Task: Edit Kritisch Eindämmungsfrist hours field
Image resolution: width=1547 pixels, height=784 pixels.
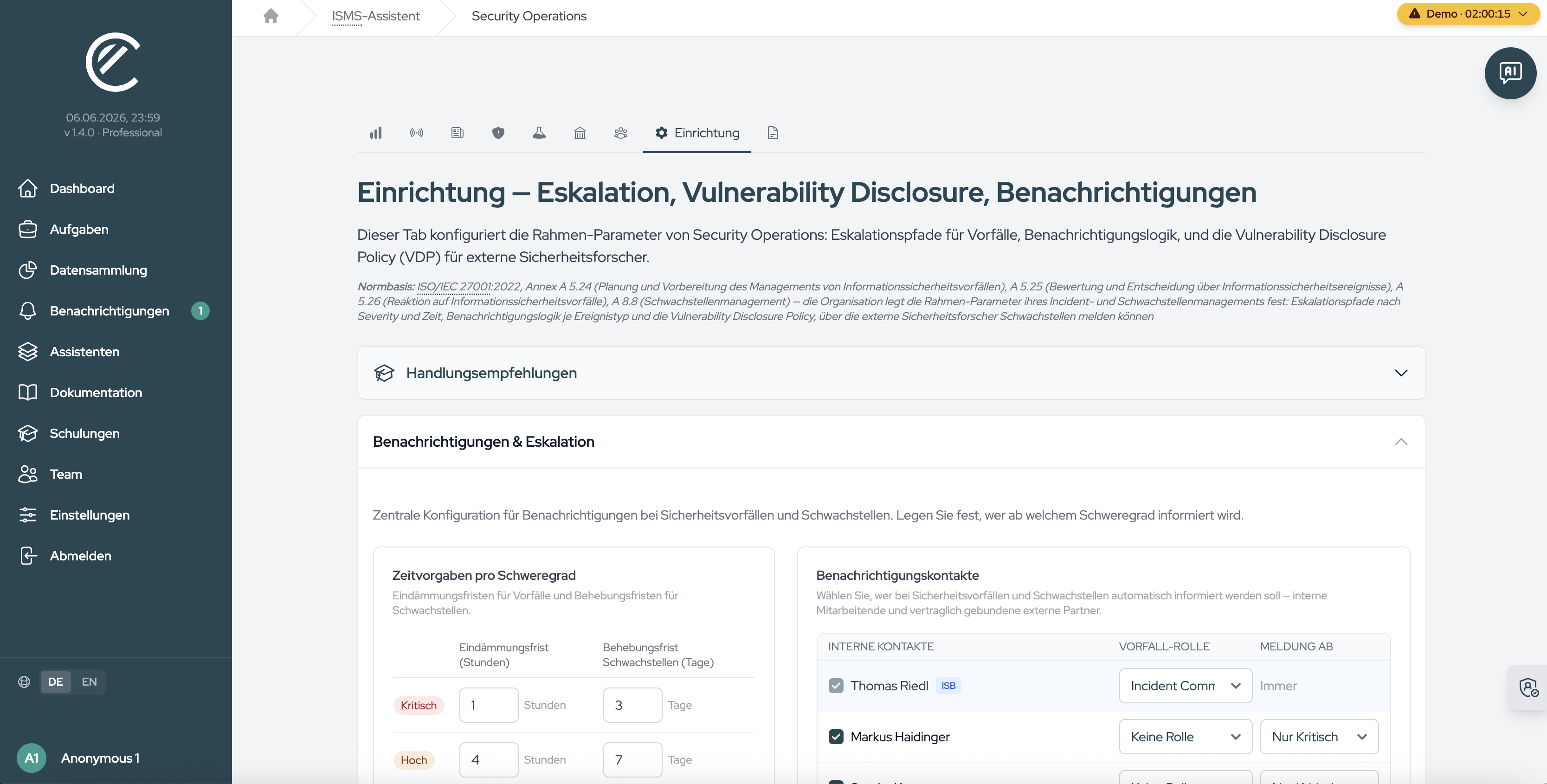Action: [x=488, y=705]
